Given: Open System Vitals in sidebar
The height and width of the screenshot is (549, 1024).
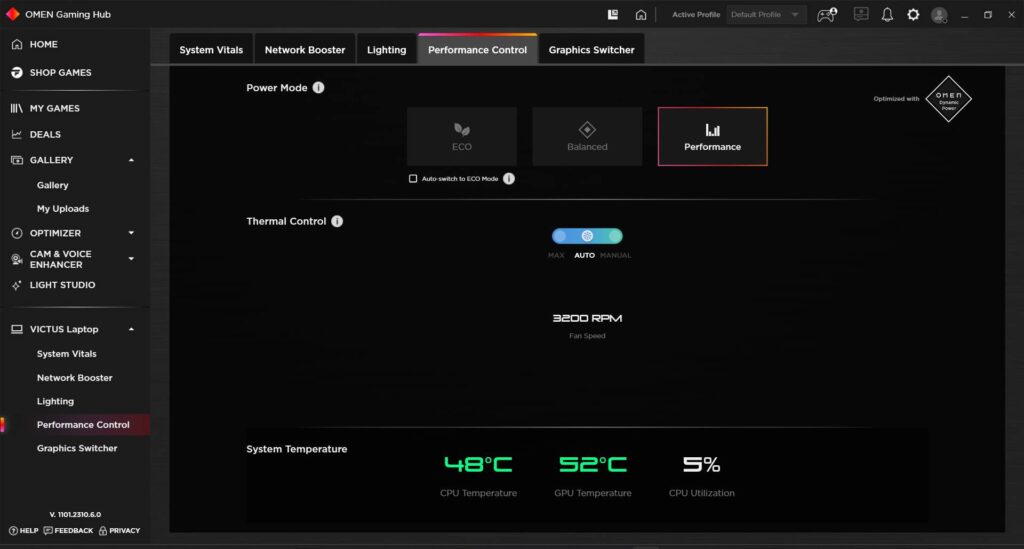Looking at the screenshot, I should 67,354.
